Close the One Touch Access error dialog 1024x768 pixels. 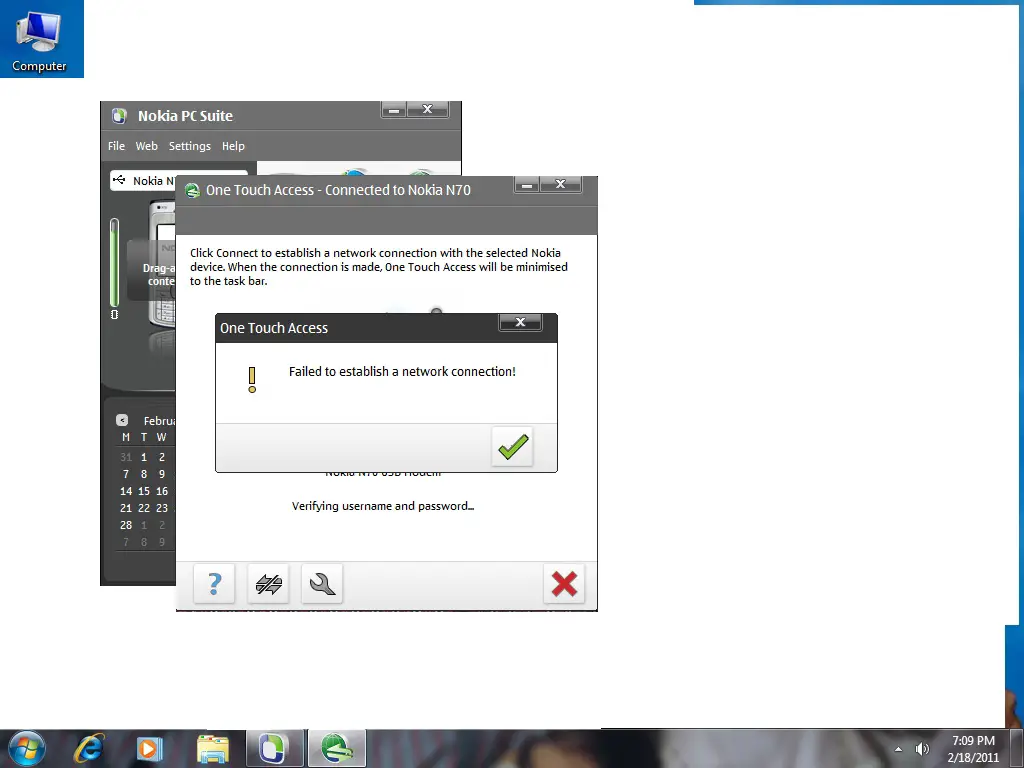pyautogui.click(x=520, y=322)
